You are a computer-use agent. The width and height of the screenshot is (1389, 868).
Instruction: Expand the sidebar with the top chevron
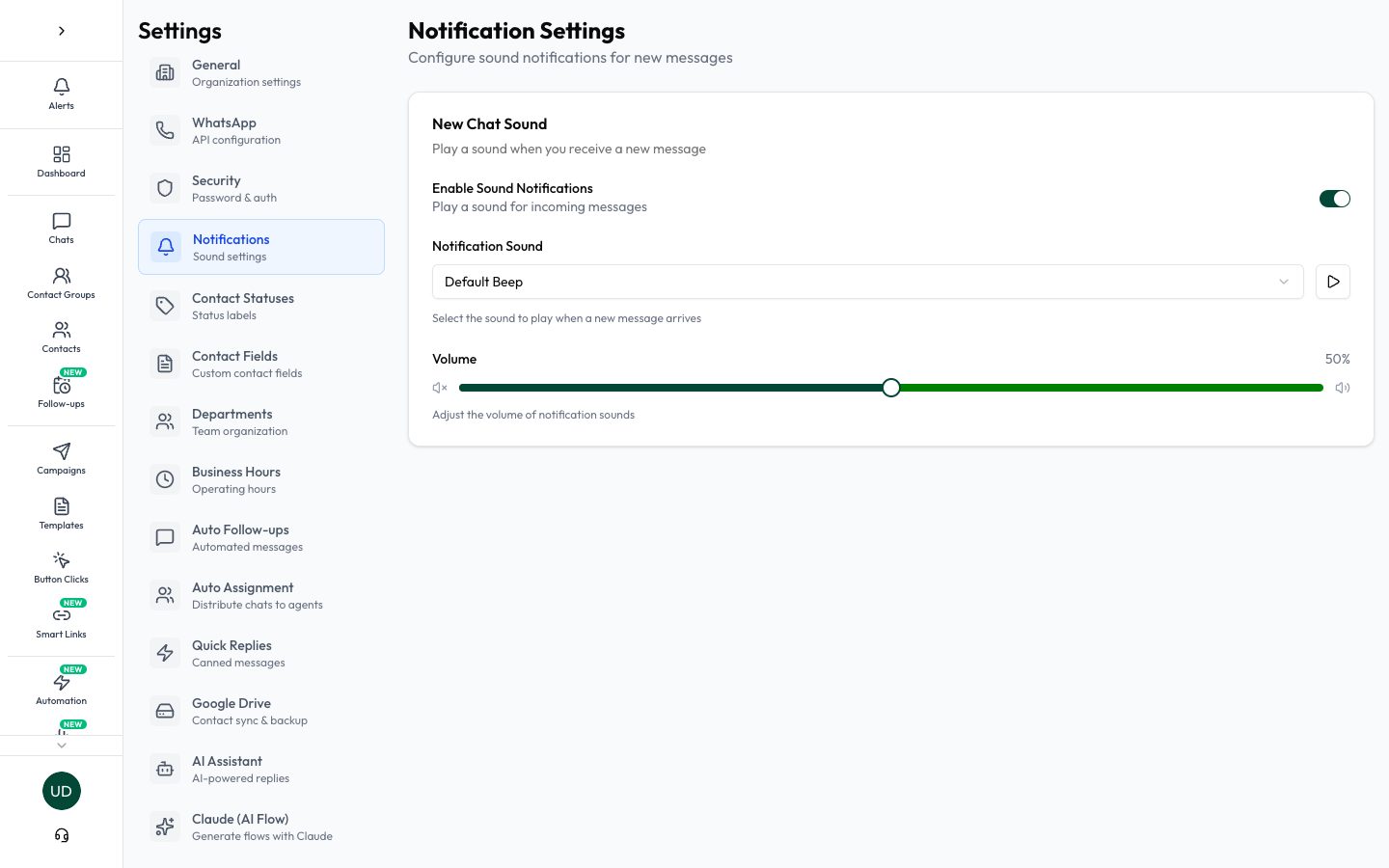(62, 31)
